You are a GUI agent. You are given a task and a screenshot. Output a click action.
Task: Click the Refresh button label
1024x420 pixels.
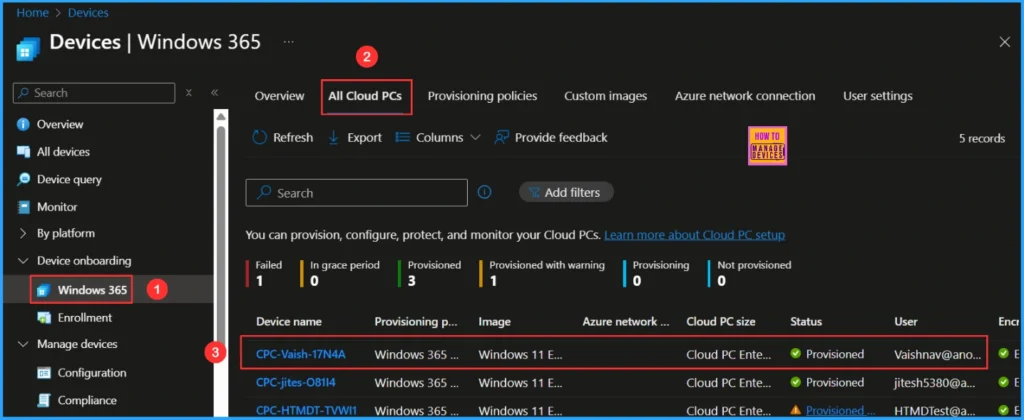(293, 137)
